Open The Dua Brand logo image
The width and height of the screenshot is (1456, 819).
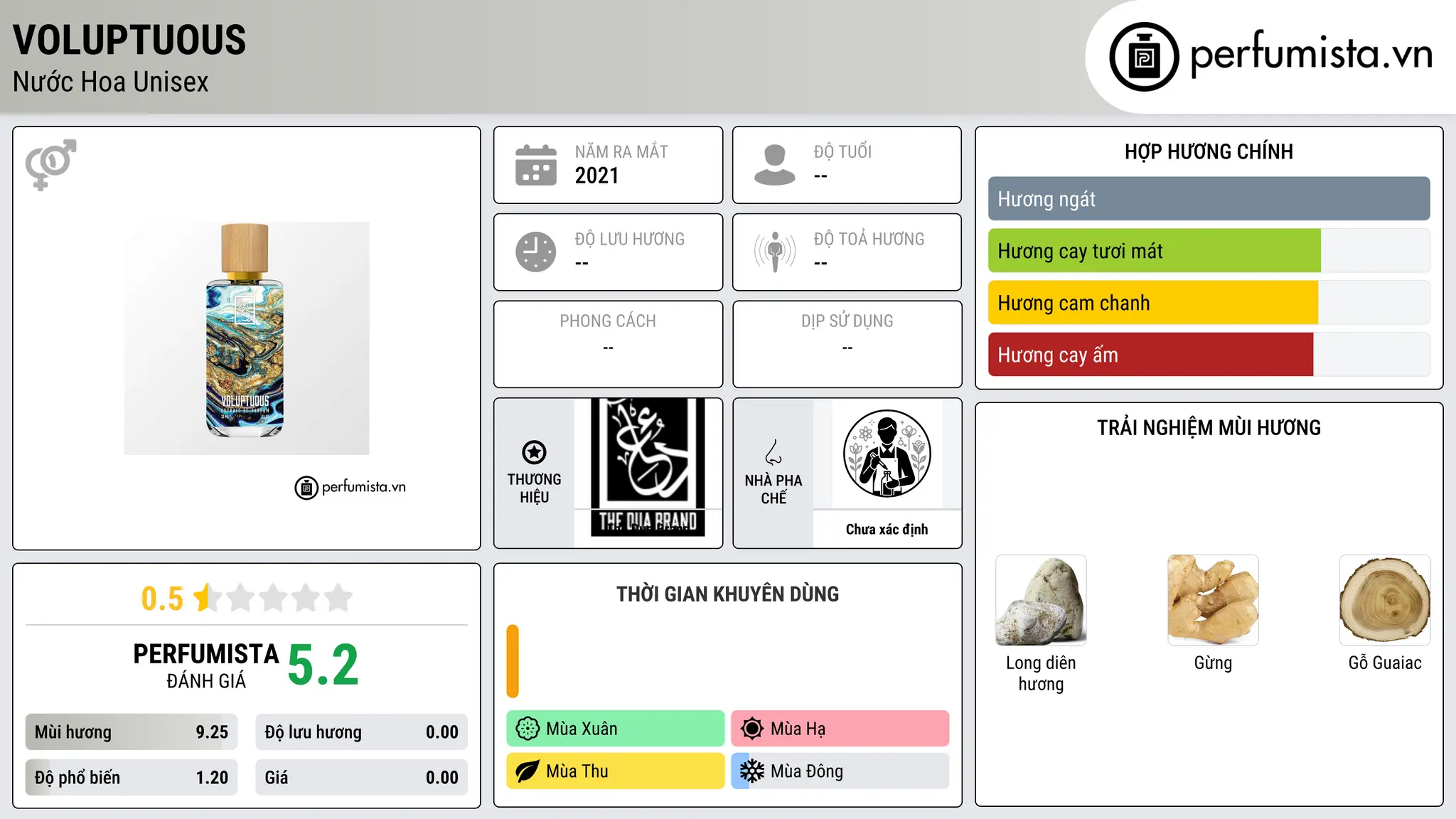(x=648, y=467)
